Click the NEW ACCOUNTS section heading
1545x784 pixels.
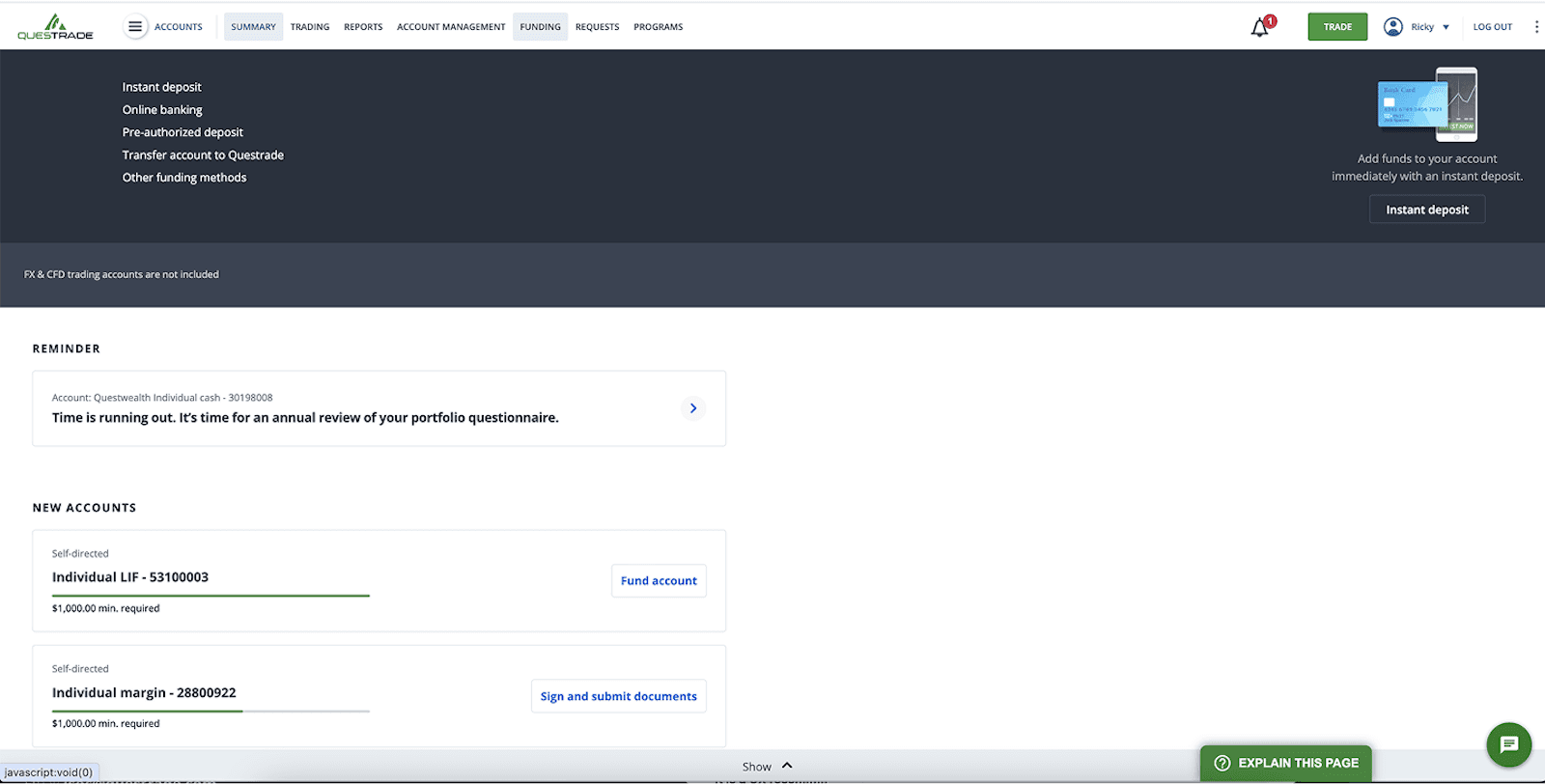click(x=85, y=508)
